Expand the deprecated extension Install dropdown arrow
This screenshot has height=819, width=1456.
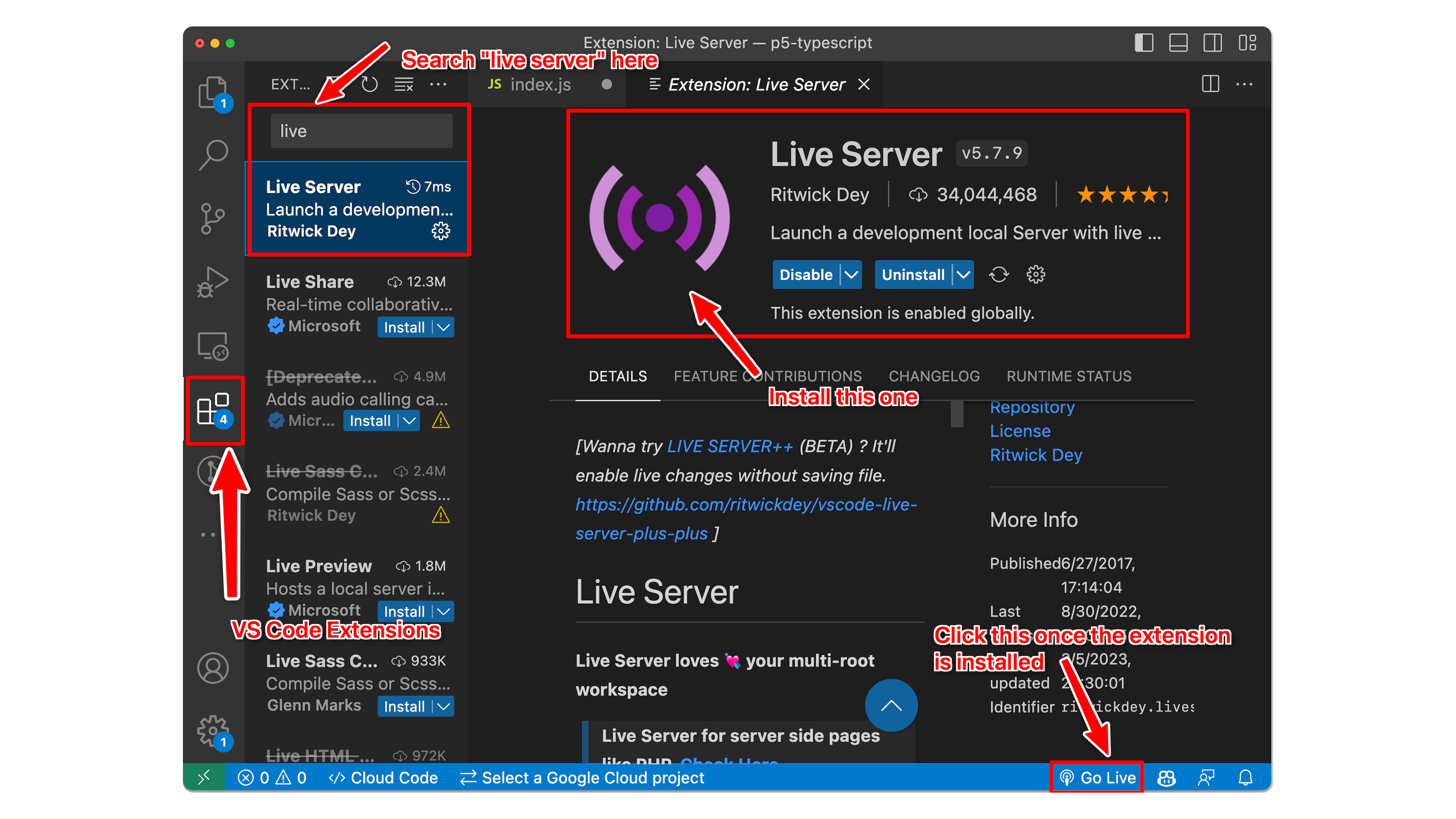[409, 421]
